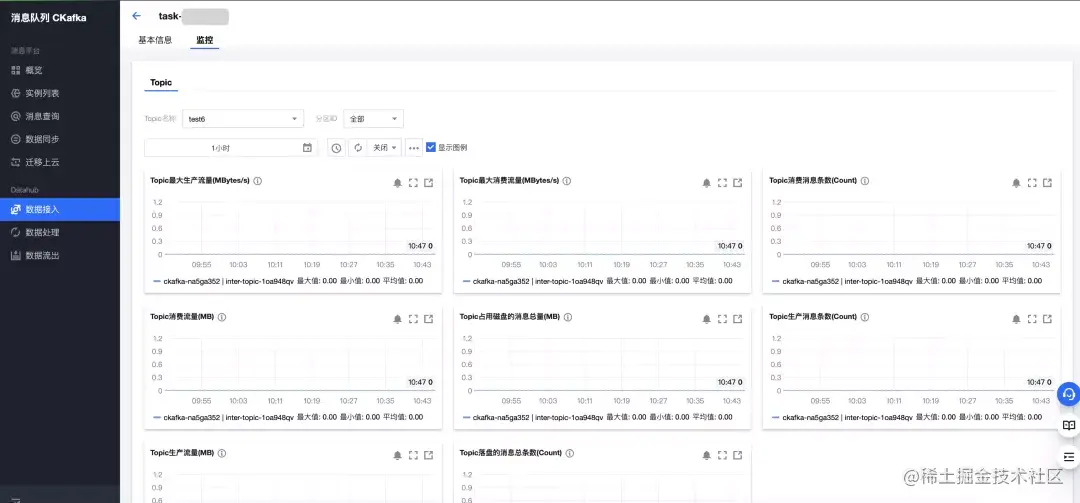Click the 消息队列 CKafka product title
The width and height of the screenshot is (1080, 503).
click(x=48, y=18)
